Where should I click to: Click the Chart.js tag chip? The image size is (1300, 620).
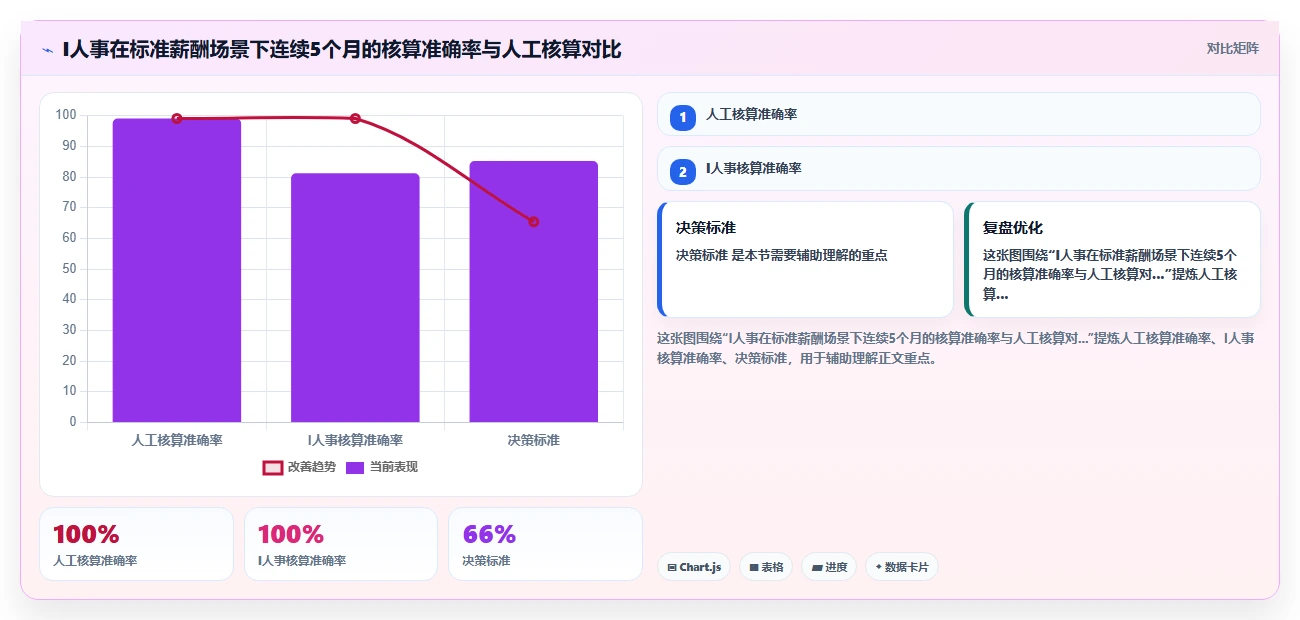pos(694,567)
